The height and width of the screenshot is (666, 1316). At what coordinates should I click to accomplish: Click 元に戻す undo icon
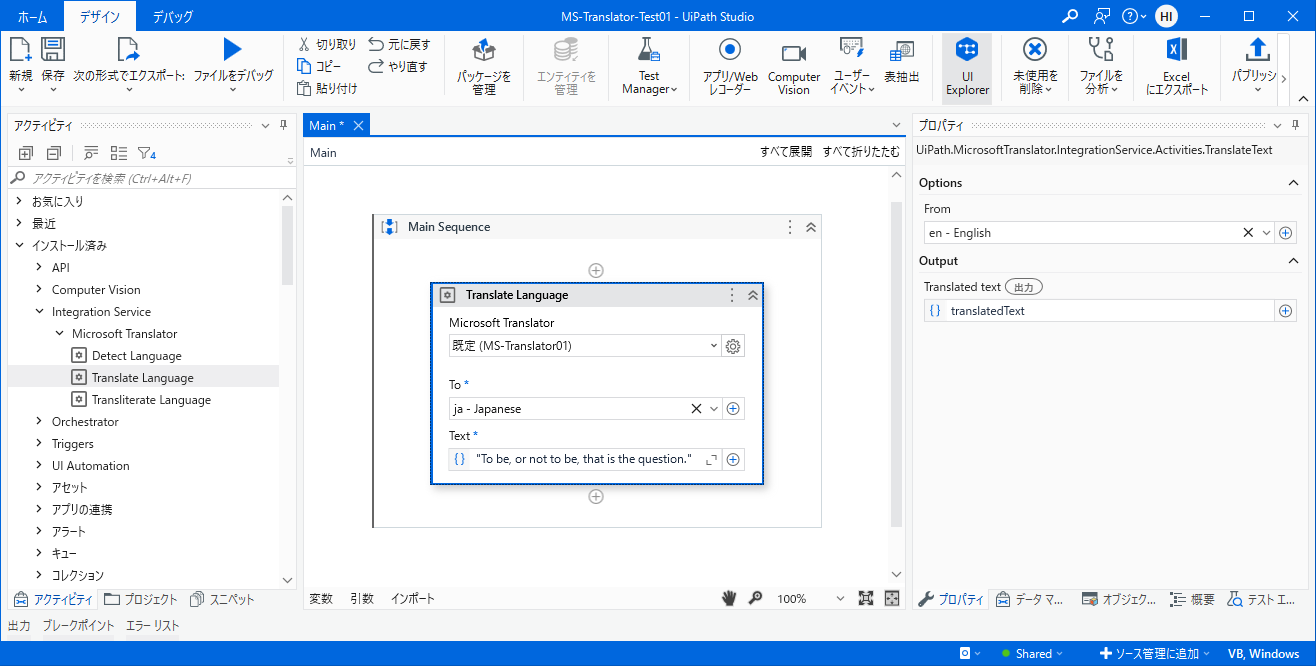coord(376,44)
